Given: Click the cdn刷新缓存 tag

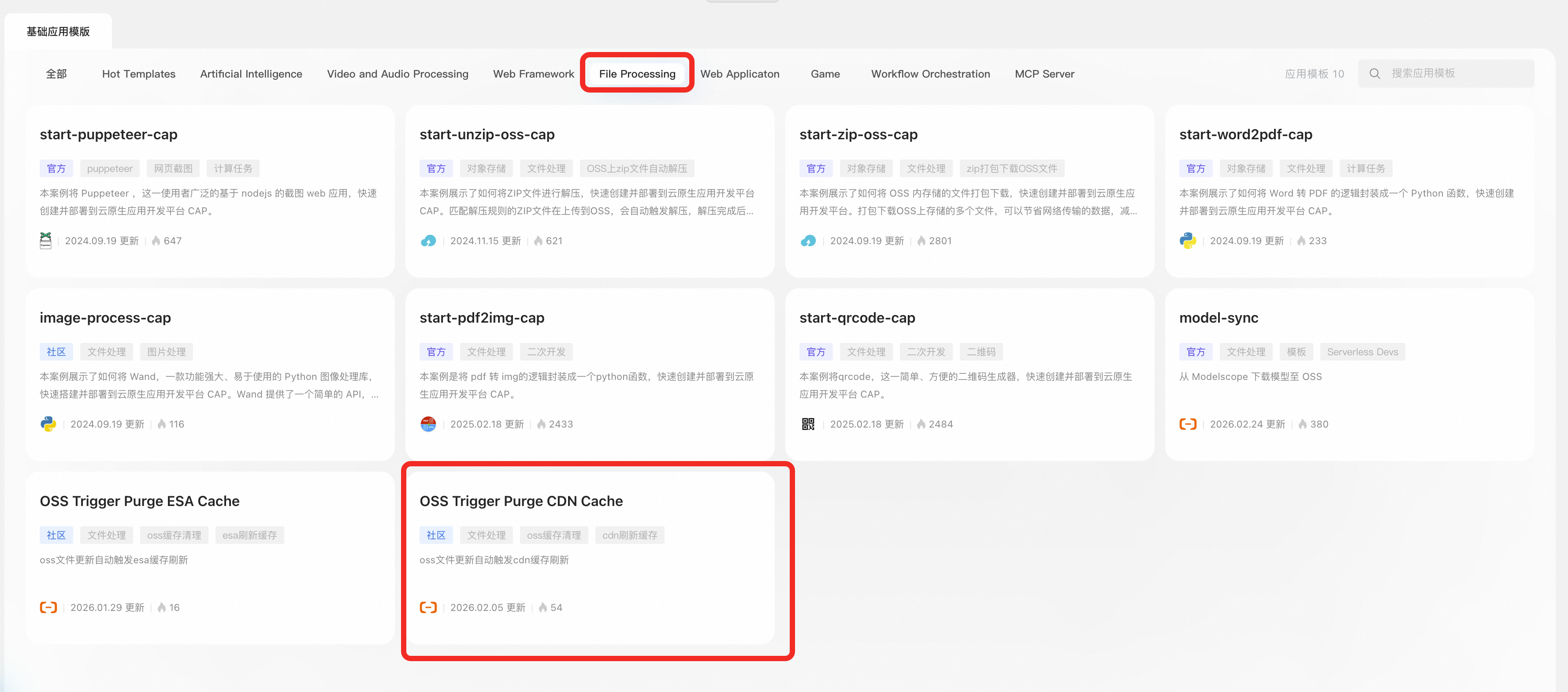Looking at the screenshot, I should click(x=629, y=535).
